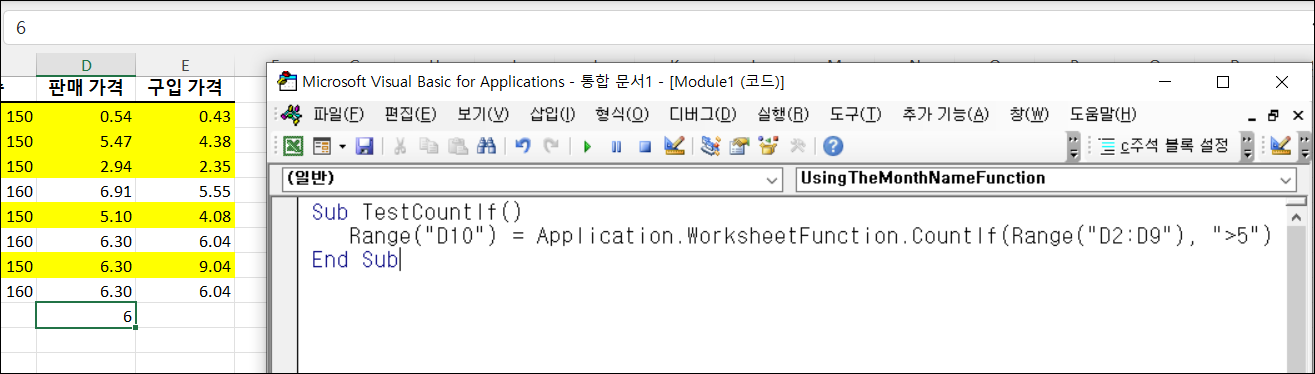1315x374 pixels.
Task: Click the Break pause icon
Action: point(616,146)
